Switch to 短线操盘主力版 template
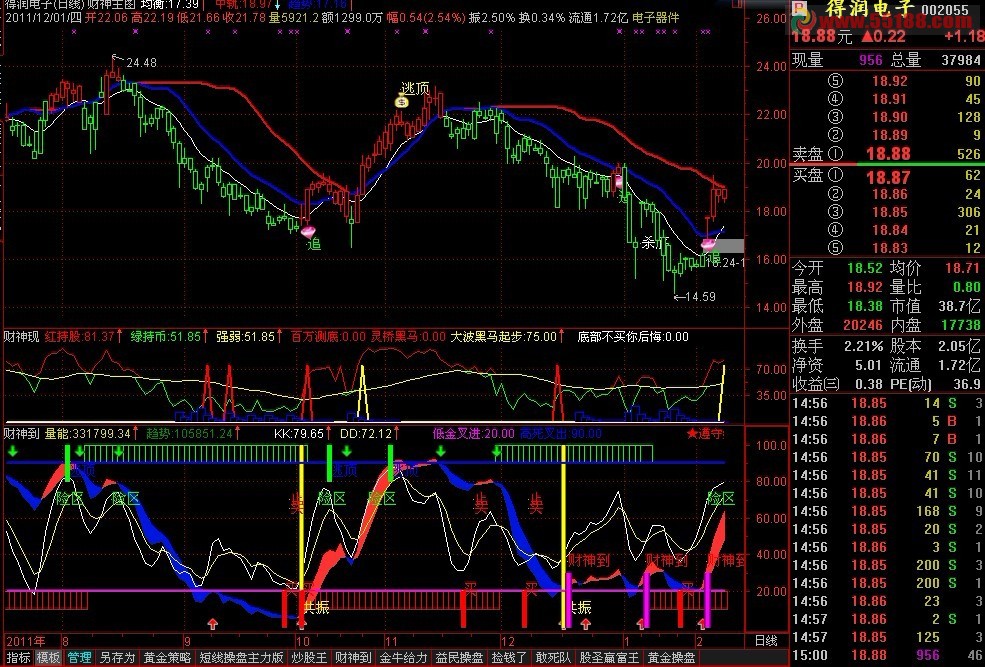 (x=241, y=658)
